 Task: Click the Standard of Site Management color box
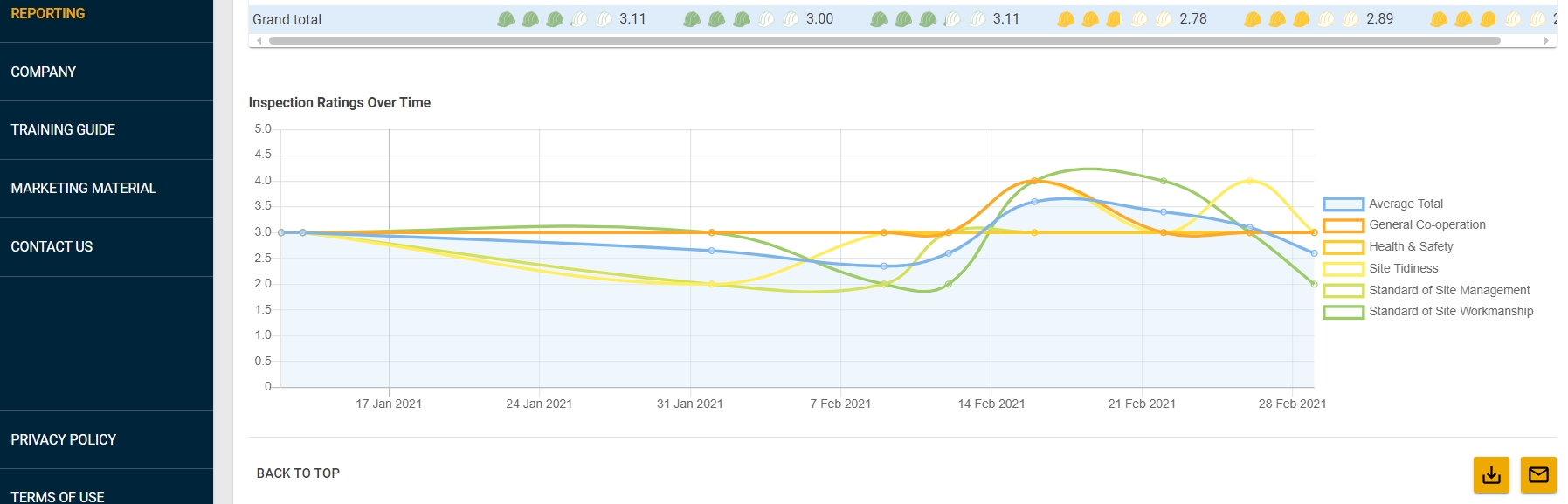1343,290
